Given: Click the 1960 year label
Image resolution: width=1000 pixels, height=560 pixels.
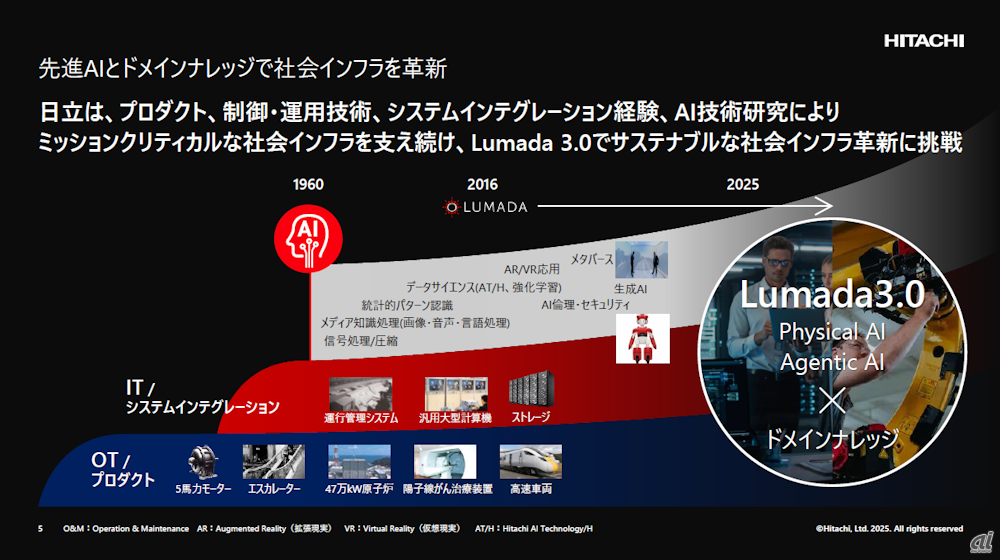Looking at the screenshot, I should [x=308, y=184].
